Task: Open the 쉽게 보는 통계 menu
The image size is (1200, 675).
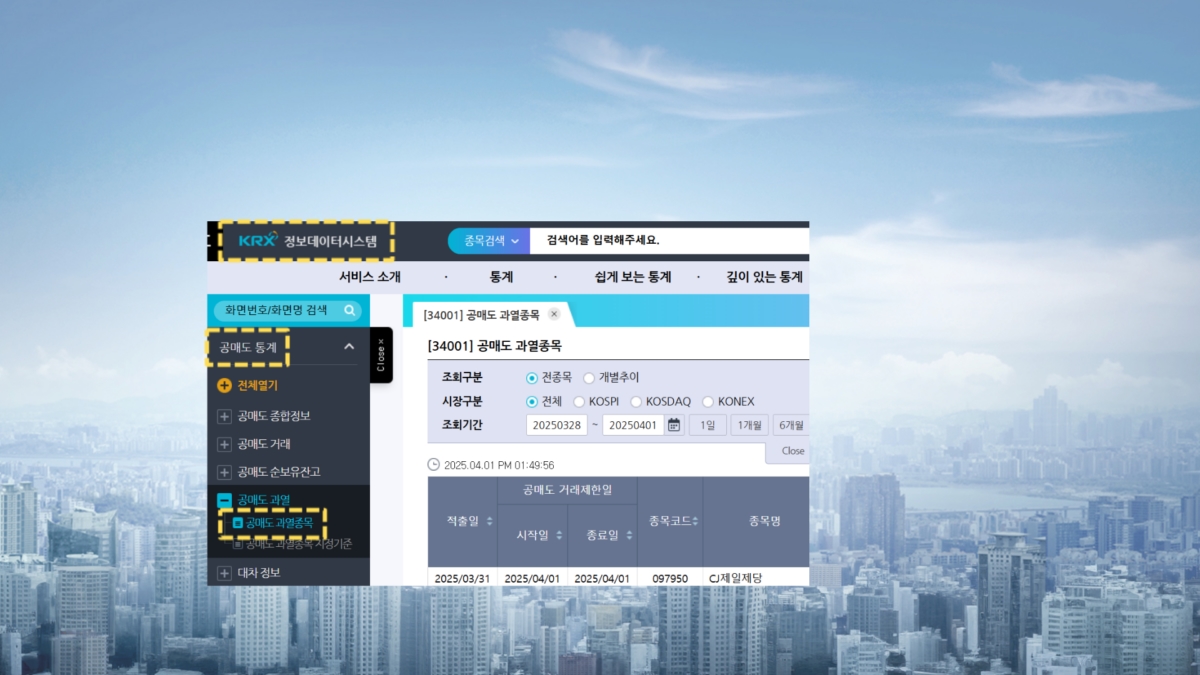Action: 632,277
